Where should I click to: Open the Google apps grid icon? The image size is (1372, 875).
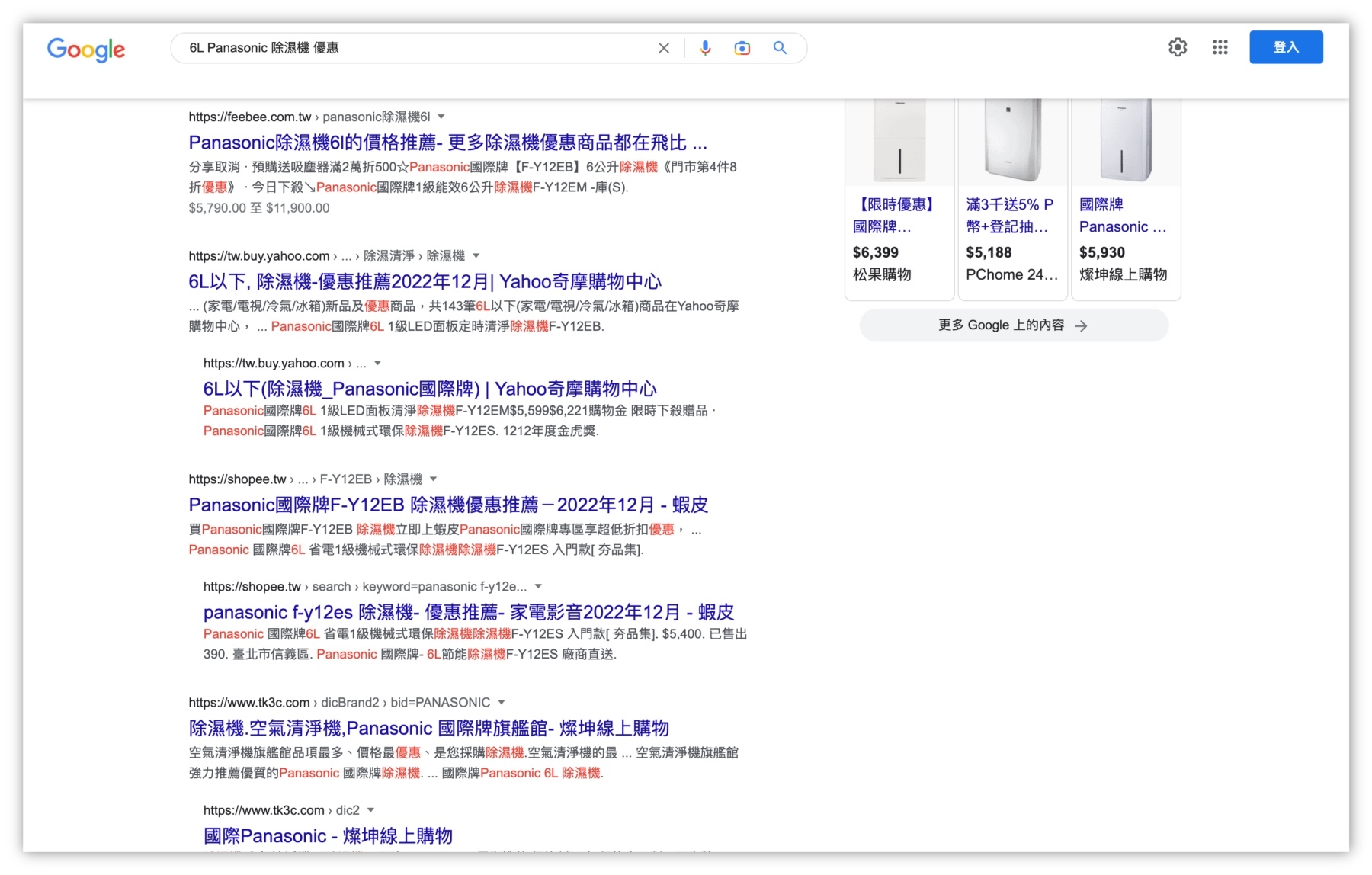coord(1220,47)
